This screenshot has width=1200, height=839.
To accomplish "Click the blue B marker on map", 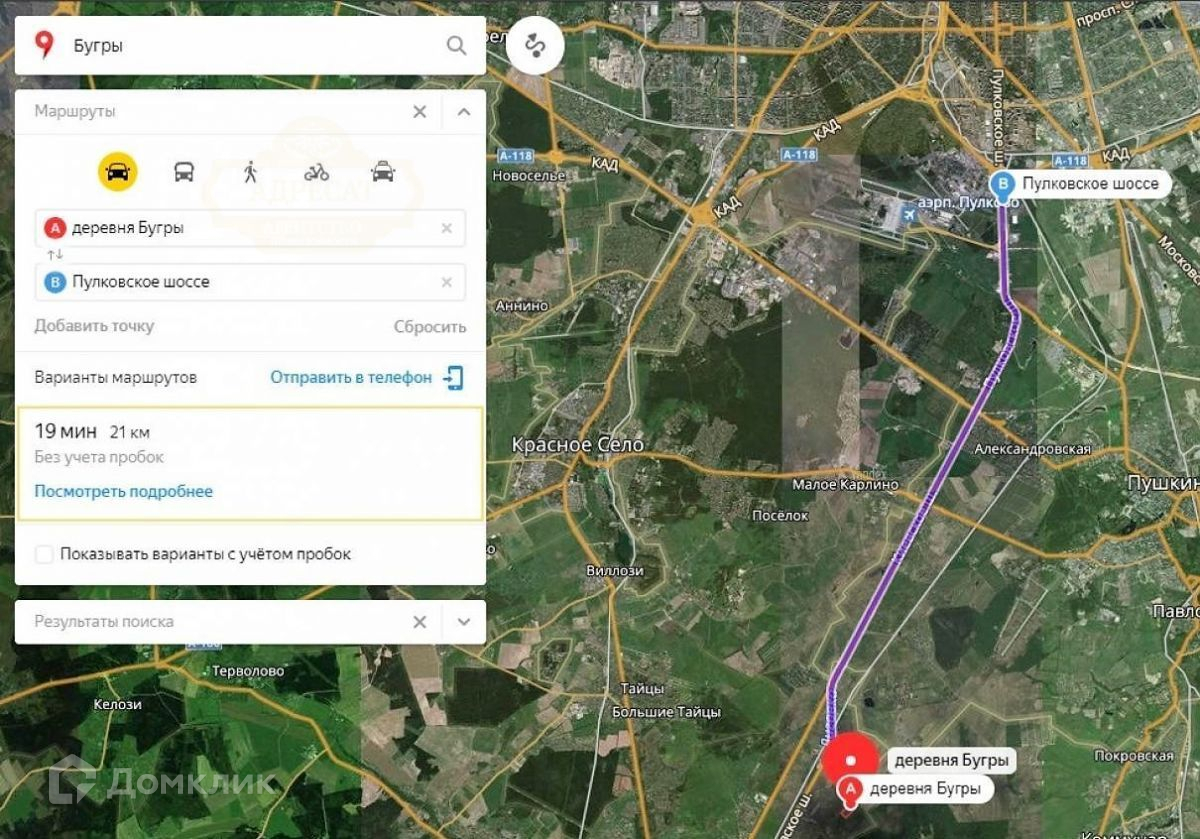I will [x=1001, y=184].
